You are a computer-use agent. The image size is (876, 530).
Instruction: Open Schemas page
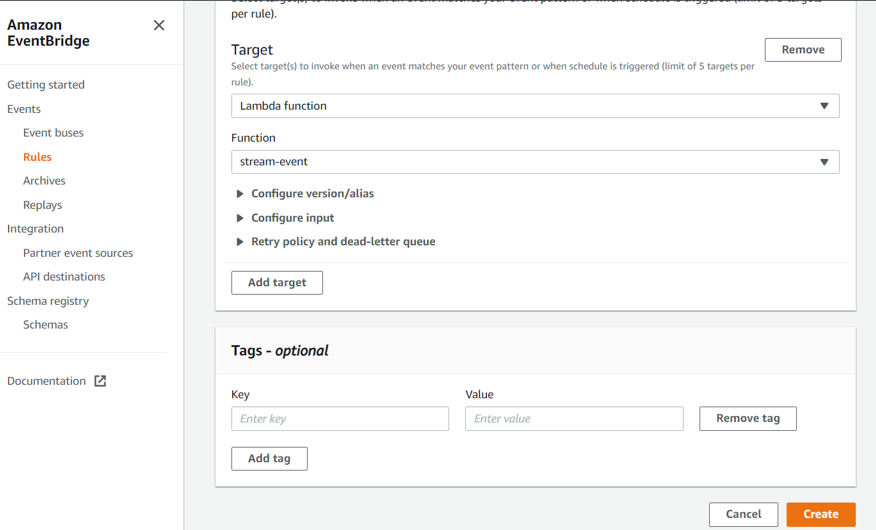click(45, 325)
